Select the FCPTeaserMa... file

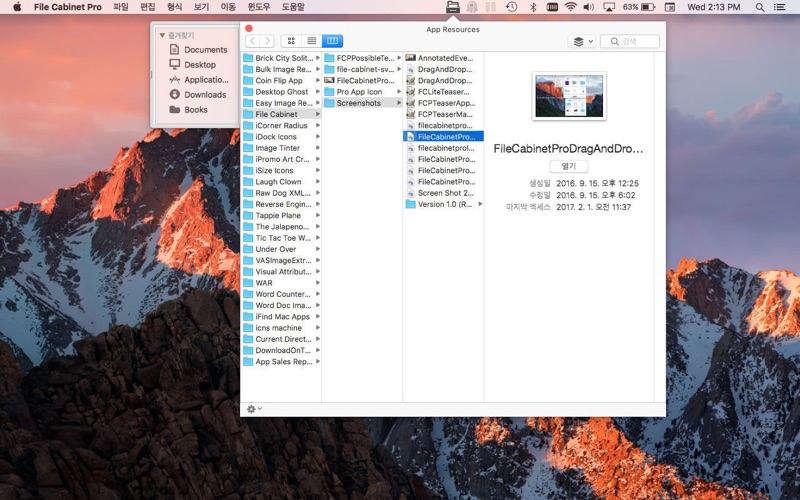pyautogui.click(x=443, y=114)
